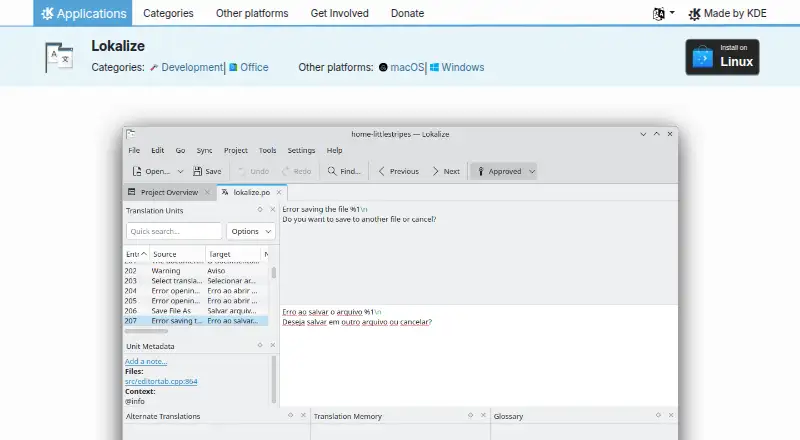Screen dimensions: 800x440
Task: Open the language selector dropdown
Action: 663,14
